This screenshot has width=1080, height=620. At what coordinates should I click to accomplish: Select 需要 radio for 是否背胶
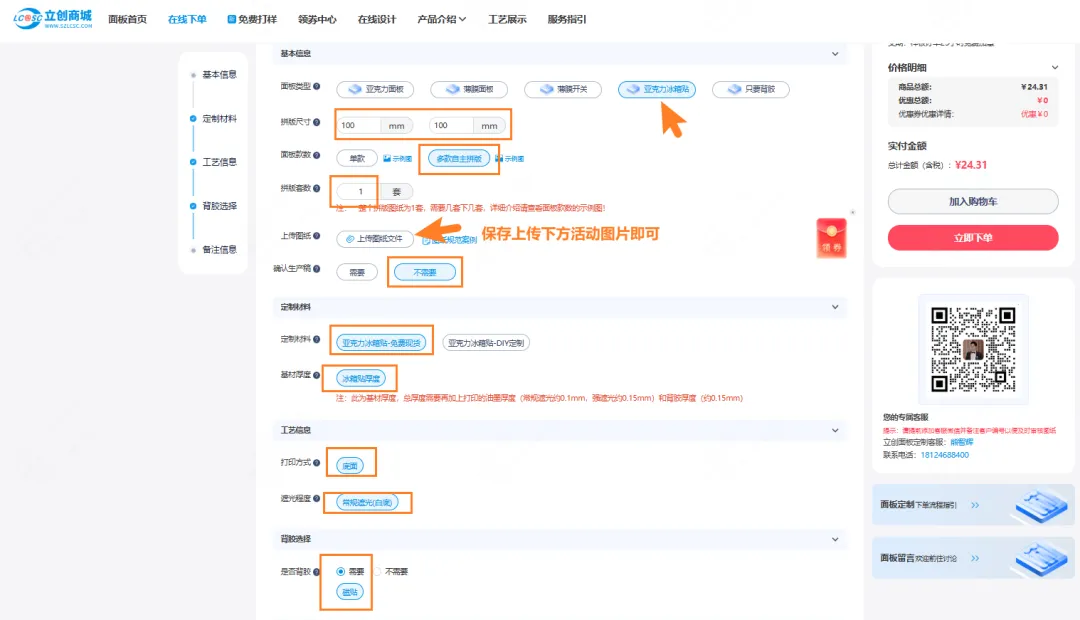[x=341, y=571]
